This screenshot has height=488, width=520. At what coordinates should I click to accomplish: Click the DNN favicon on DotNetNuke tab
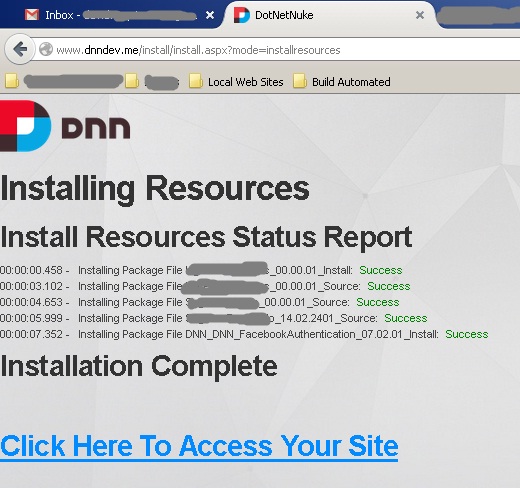241,15
